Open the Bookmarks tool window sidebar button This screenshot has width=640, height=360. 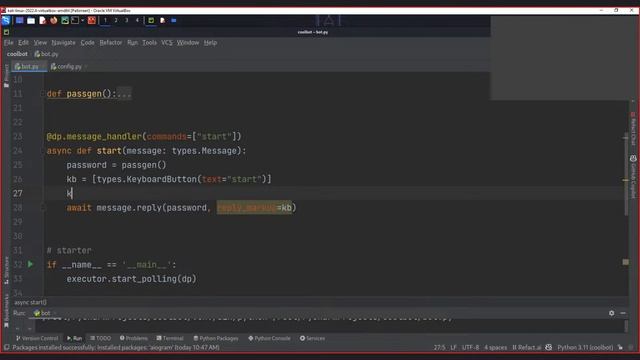tap(6, 312)
